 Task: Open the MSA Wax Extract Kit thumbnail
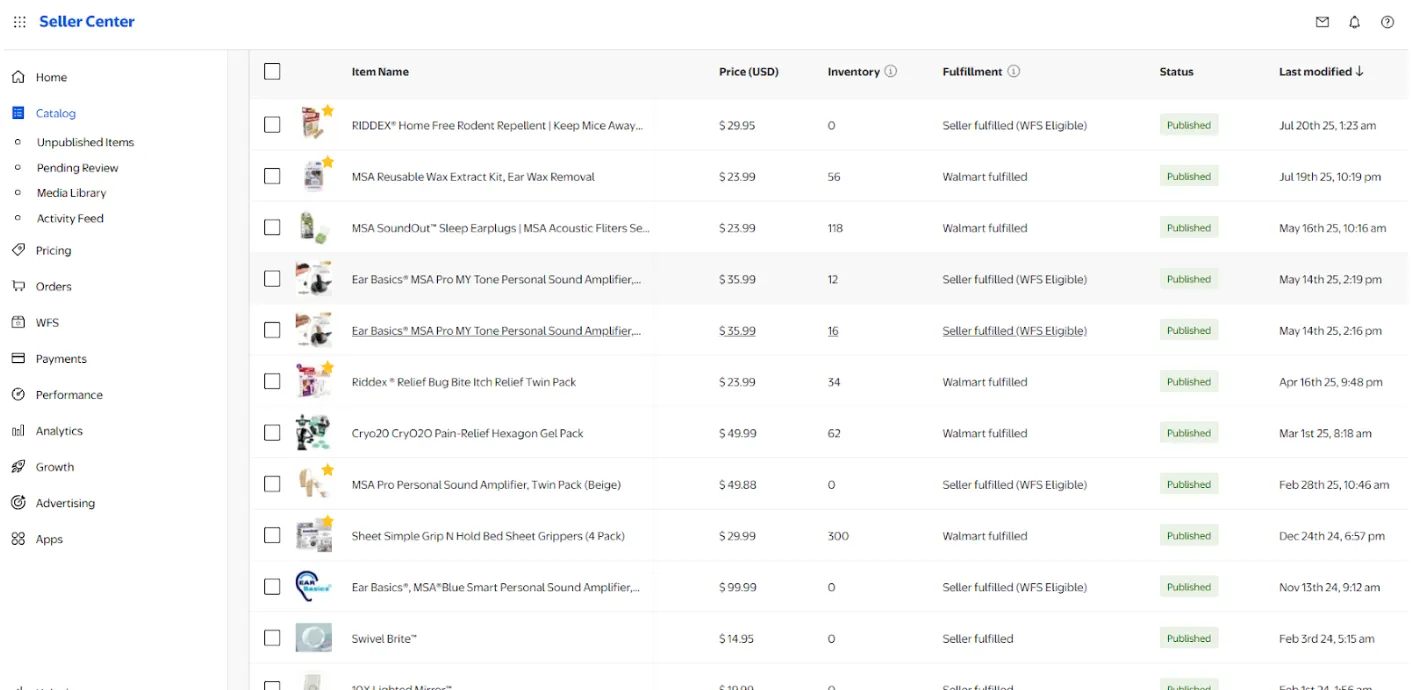314,176
